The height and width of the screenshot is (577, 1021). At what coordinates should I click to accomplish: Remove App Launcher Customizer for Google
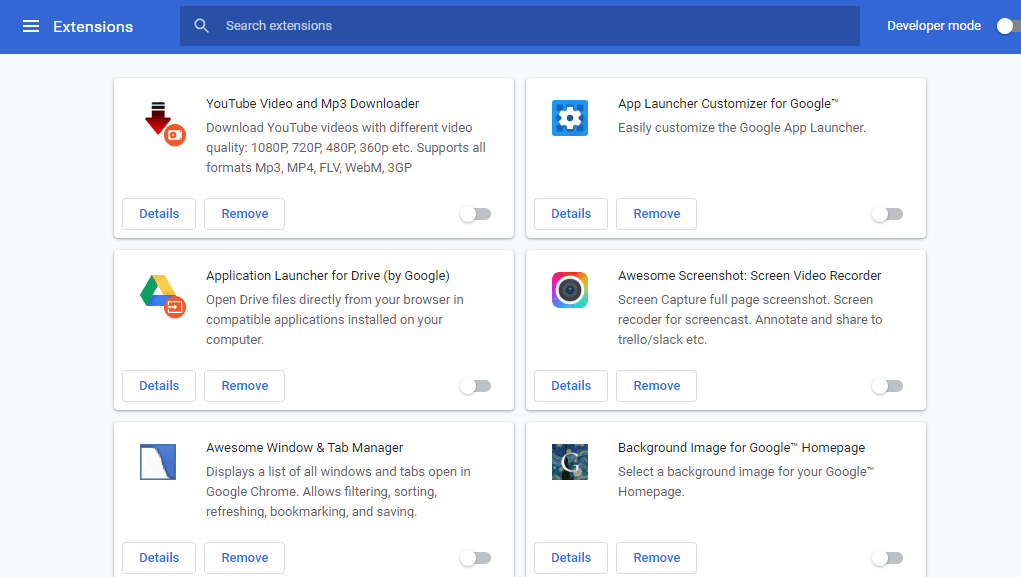coord(656,214)
